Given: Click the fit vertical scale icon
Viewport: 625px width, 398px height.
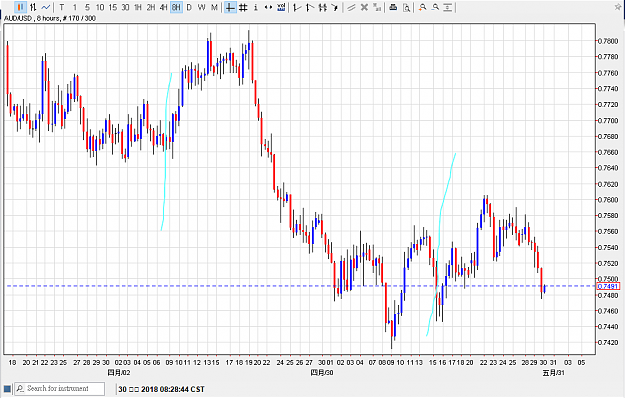Looking at the screenshot, I should pyautogui.click(x=448, y=7).
